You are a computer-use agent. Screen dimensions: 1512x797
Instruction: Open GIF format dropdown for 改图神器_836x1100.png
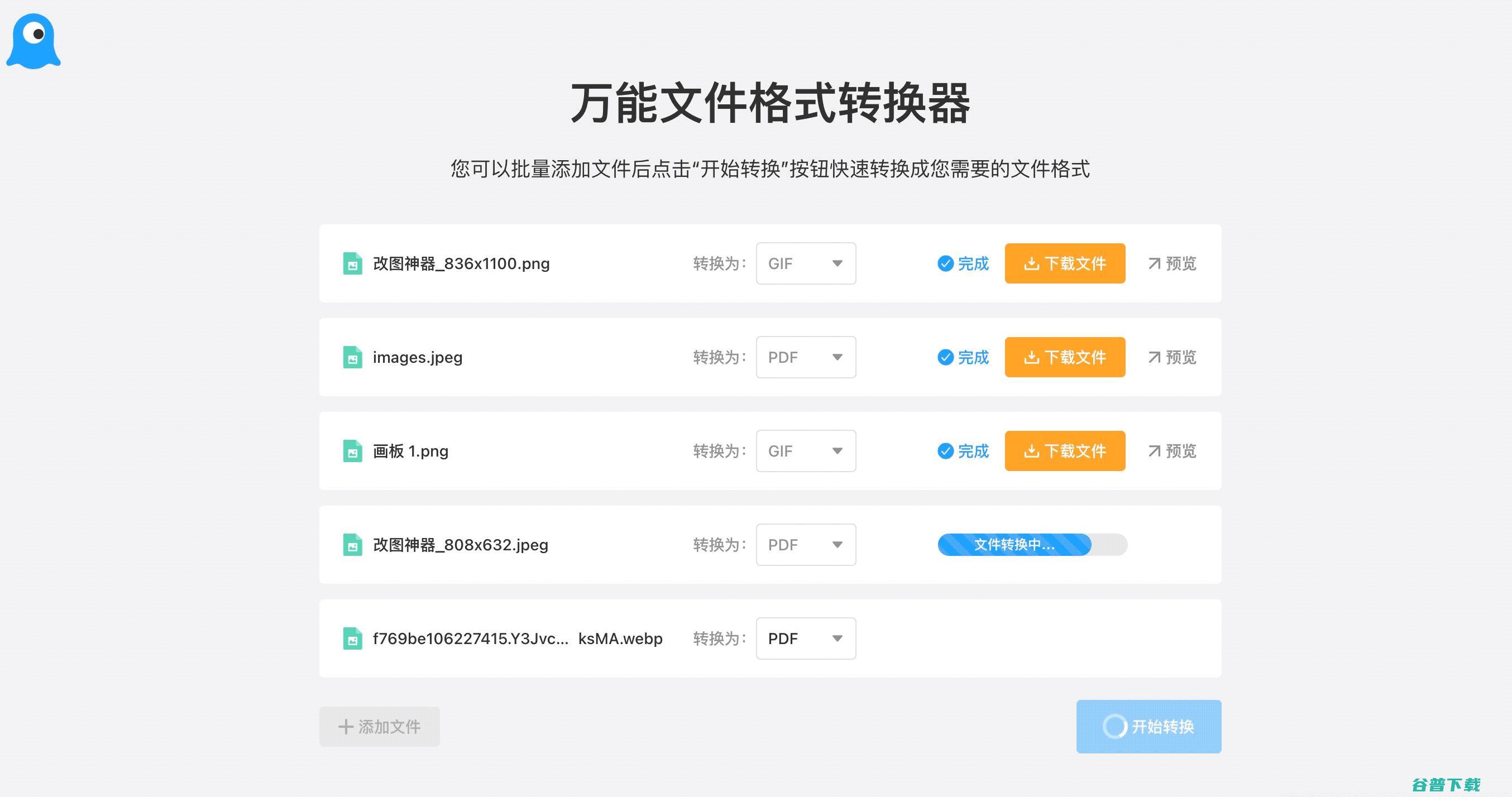pyautogui.click(x=806, y=263)
